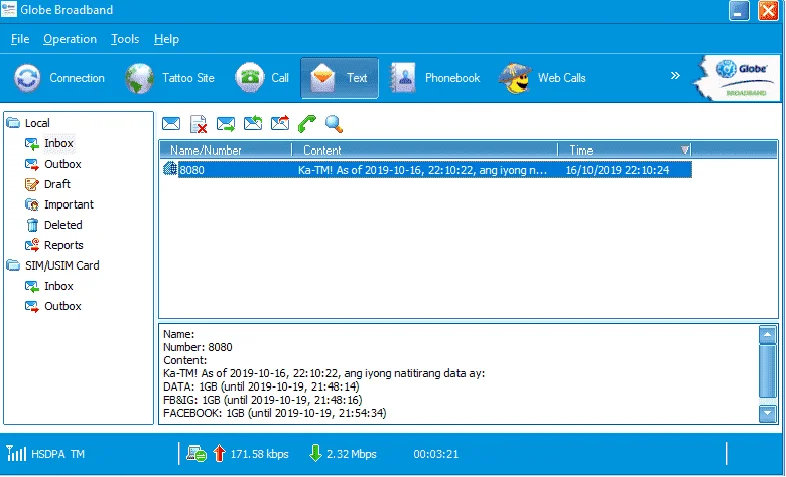This screenshot has height=477, width=786.
Task: Click the connection status computer icon
Action: 196,453
